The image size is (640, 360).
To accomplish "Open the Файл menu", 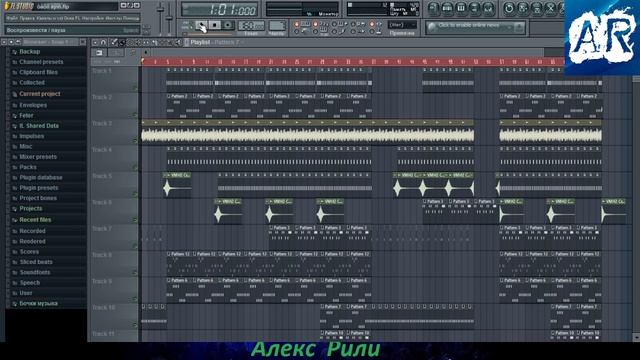I will (12, 18).
